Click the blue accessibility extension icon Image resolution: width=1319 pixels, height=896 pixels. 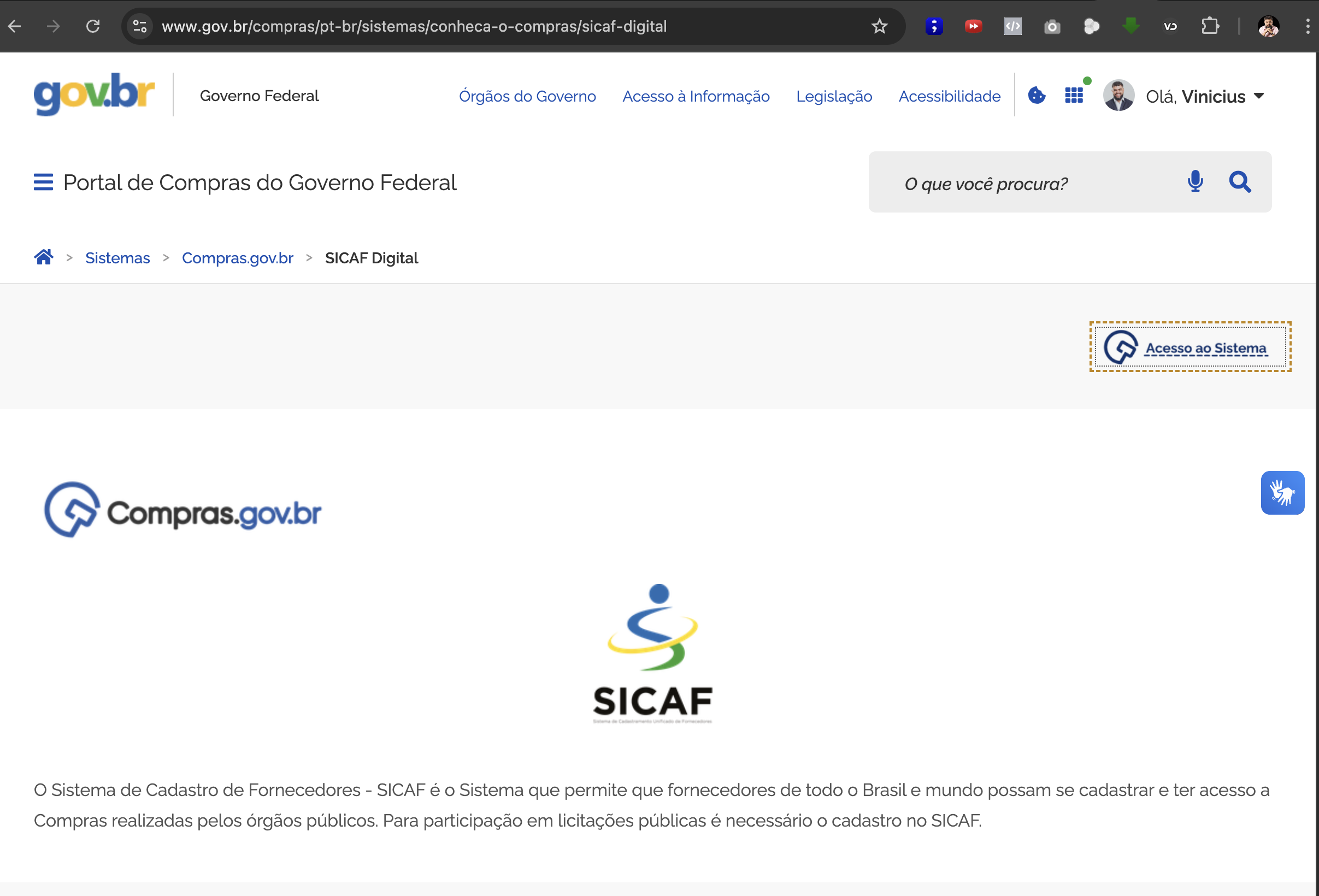click(x=934, y=26)
